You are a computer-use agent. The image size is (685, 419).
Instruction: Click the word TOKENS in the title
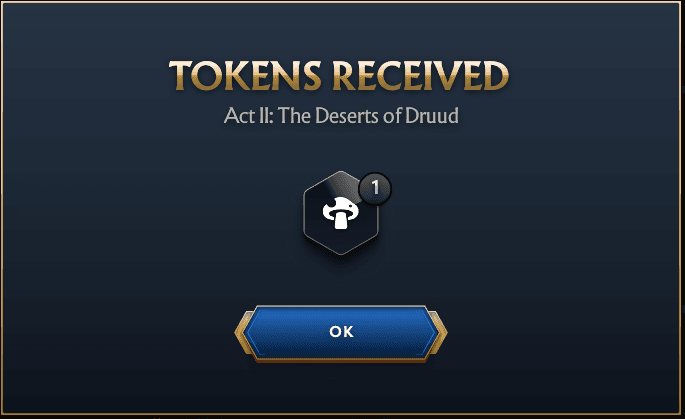(246, 76)
